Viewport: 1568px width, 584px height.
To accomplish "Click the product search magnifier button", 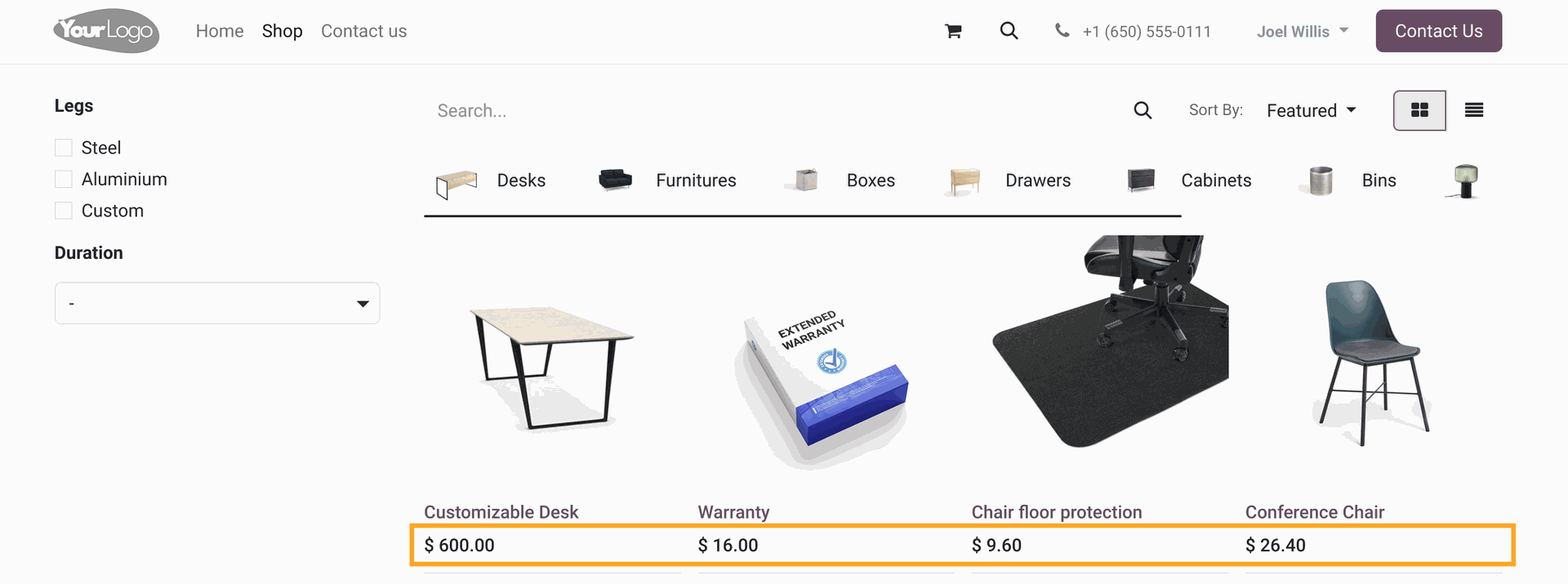I will 1143,110.
